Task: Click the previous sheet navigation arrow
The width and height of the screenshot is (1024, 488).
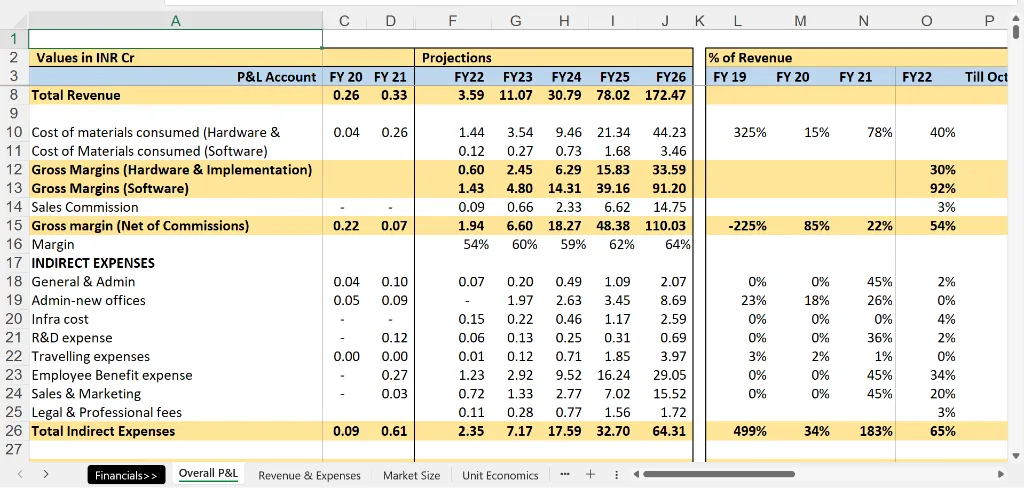Action: 18,475
